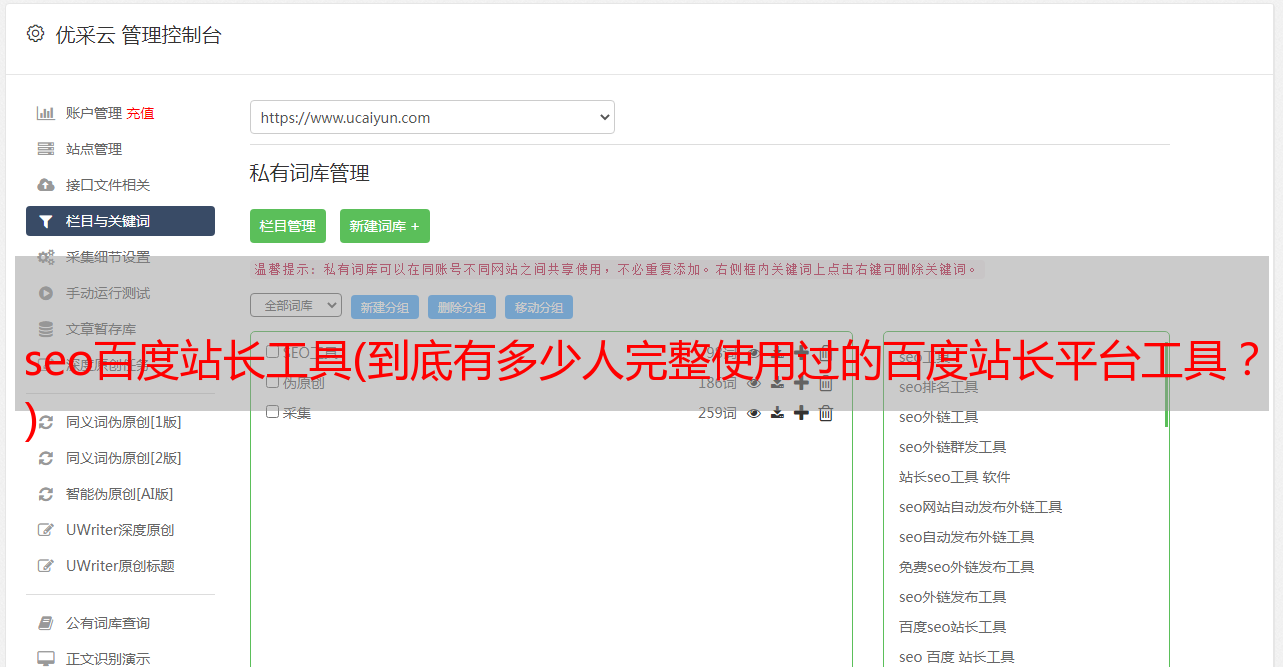The height and width of the screenshot is (667, 1283).
Task: Click the trash icon in 伪原创 row
Action: pos(826,383)
